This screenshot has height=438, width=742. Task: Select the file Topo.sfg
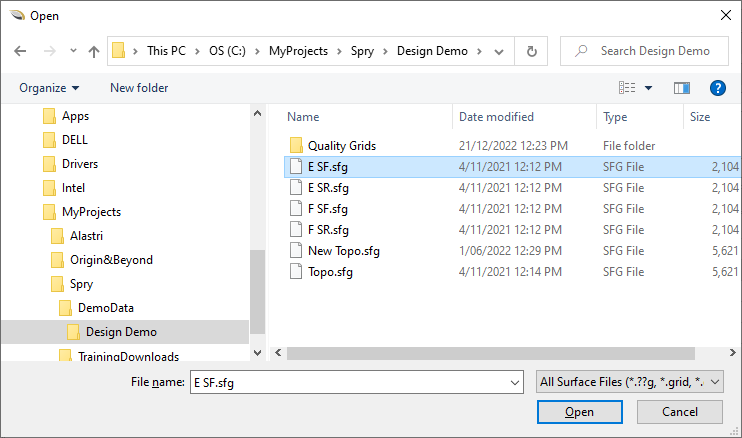click(330, 272)
